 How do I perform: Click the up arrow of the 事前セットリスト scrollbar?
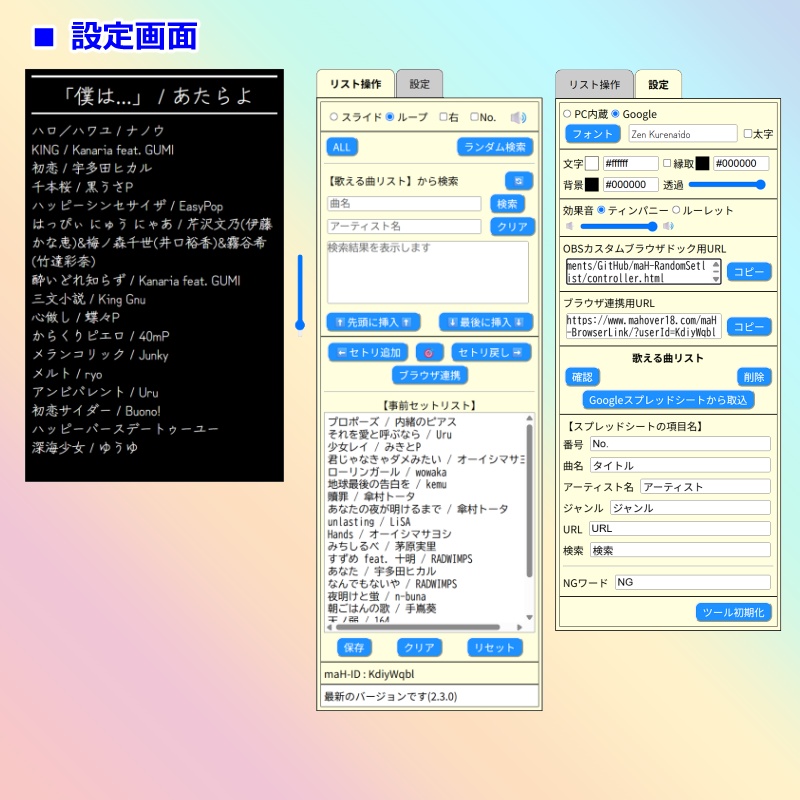click(x=529, y=418)
